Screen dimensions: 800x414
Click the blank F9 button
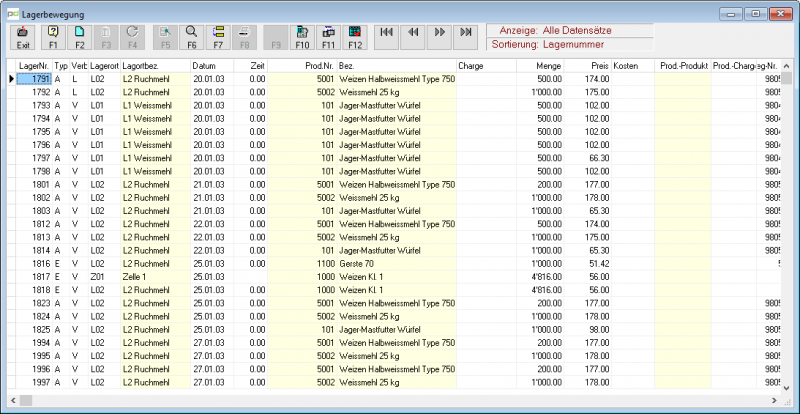pos(276,37)
